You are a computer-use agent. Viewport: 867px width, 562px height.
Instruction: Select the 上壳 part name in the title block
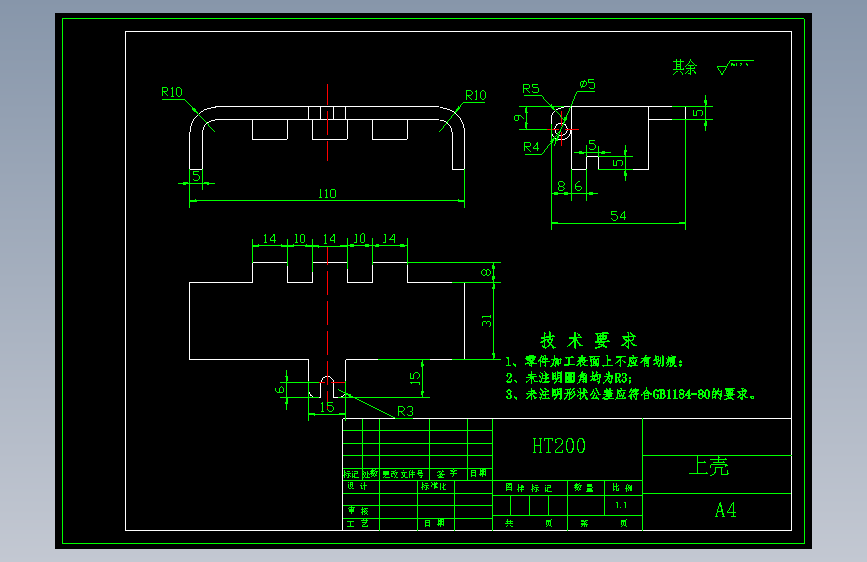click(x=709, y=466)
